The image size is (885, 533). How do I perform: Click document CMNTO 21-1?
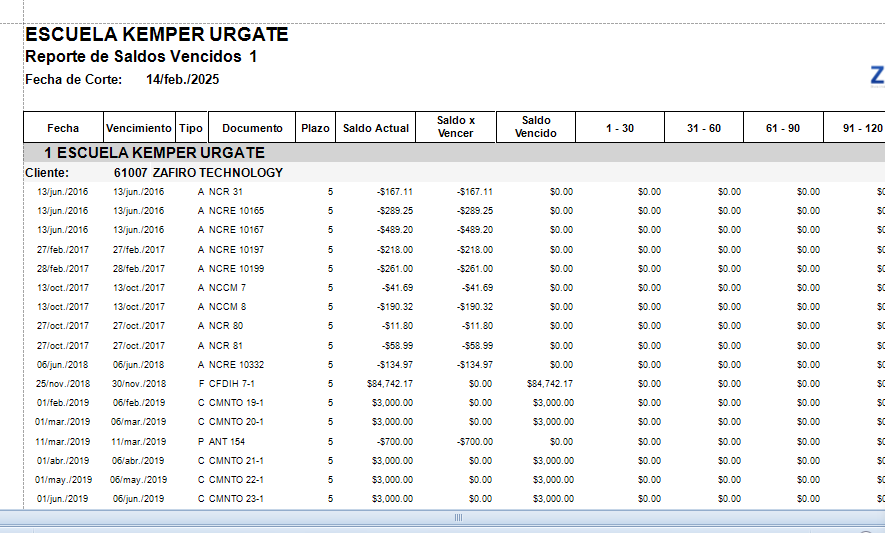236,461
